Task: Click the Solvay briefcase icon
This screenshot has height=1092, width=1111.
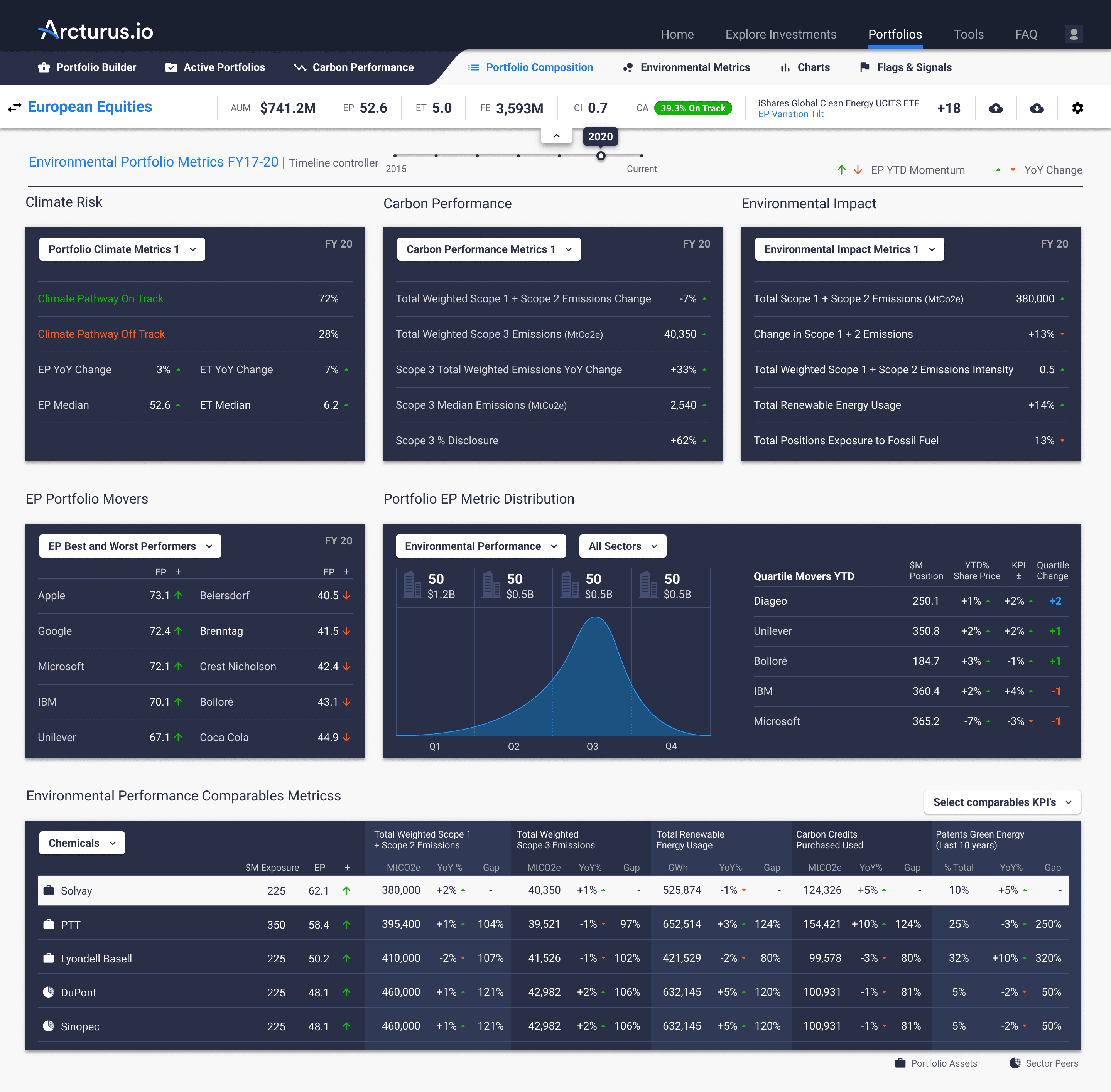Action: pos(49,890)
